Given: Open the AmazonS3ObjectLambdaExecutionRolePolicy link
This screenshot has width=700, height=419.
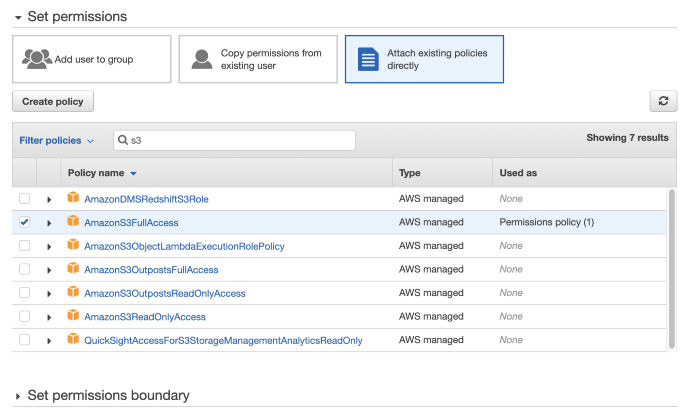Looking at the screenshot, I should click(184, 246).
